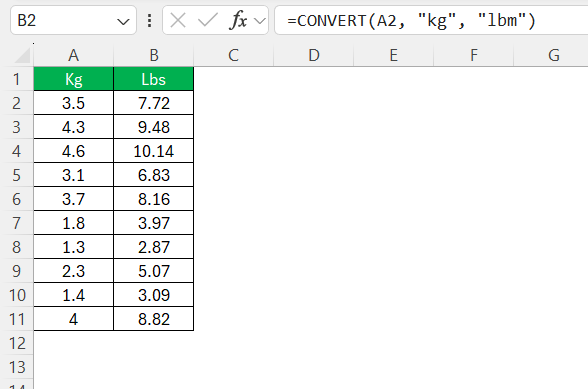
Task: Select row 10 header
Action: click(16, 295)
